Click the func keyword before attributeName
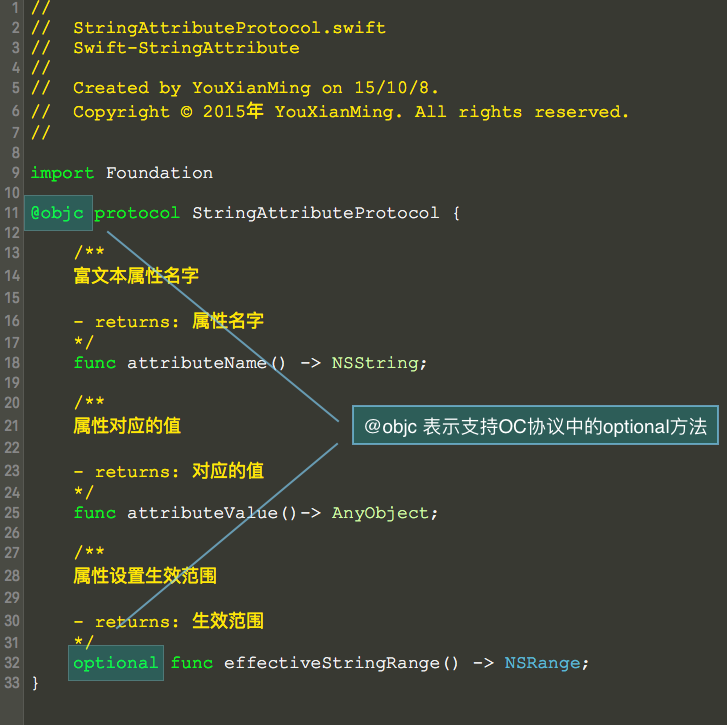Screen dimensions: 727x725 (95, 362)
